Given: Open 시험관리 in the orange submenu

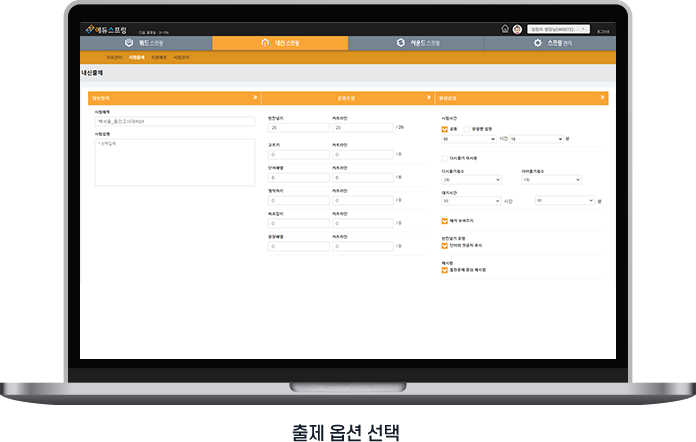Looking at the screenshot, I should coord(181,58).
